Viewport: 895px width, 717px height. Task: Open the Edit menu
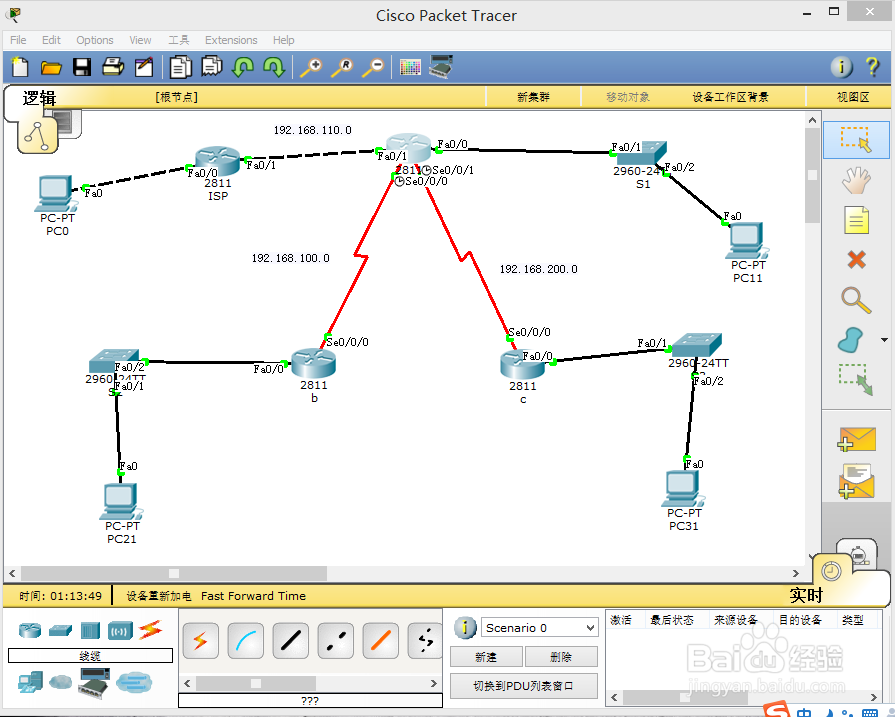[51, 40]
